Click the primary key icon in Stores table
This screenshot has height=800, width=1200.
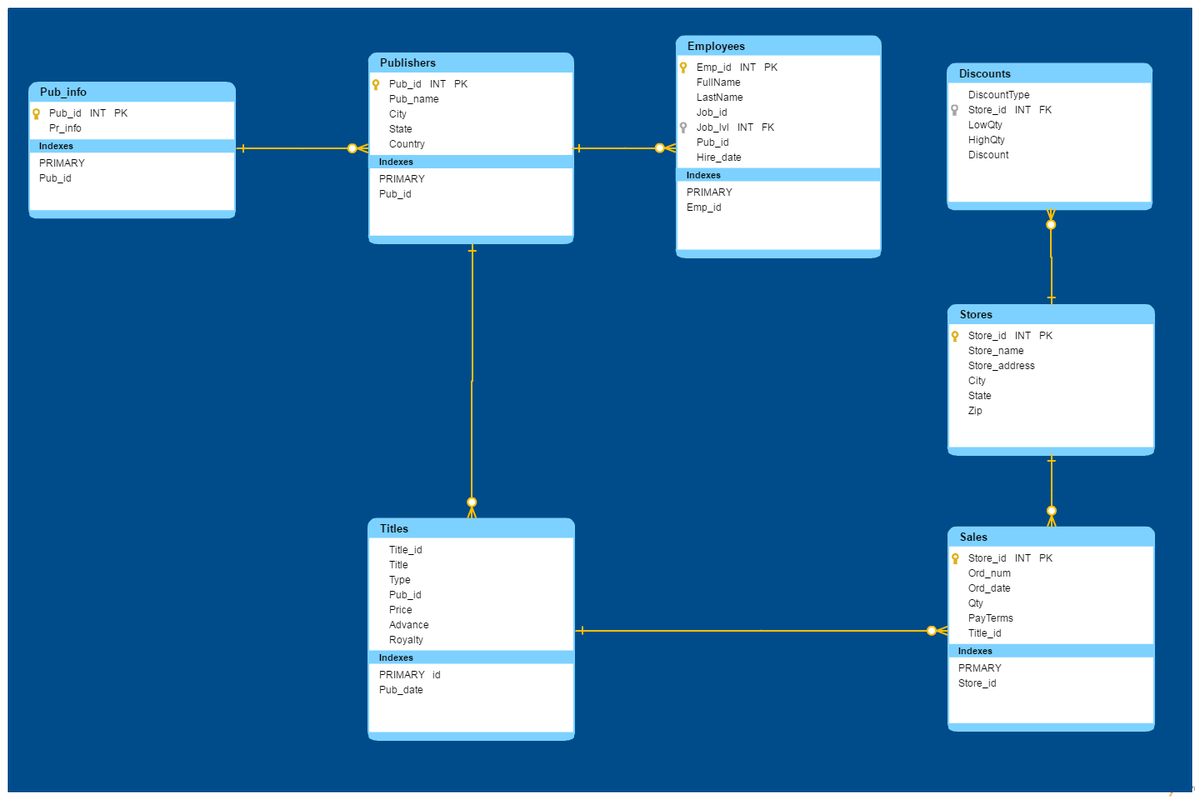pos(955,337)
